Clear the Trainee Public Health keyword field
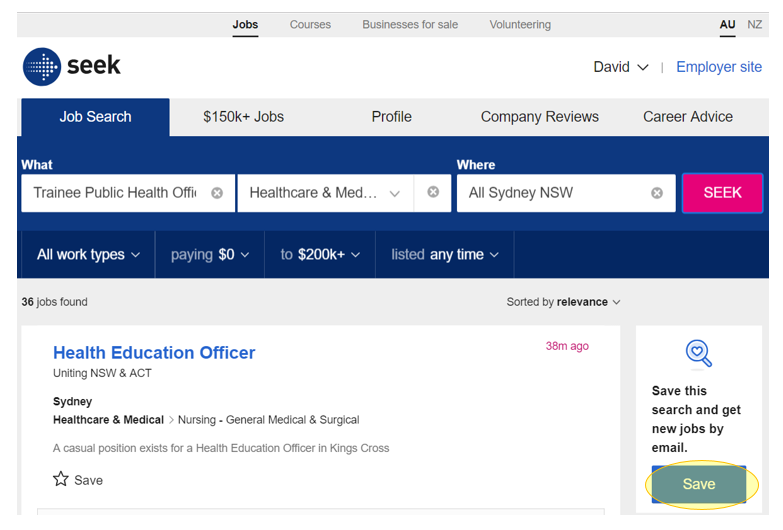The image size is (783, 530). (217, 193)
